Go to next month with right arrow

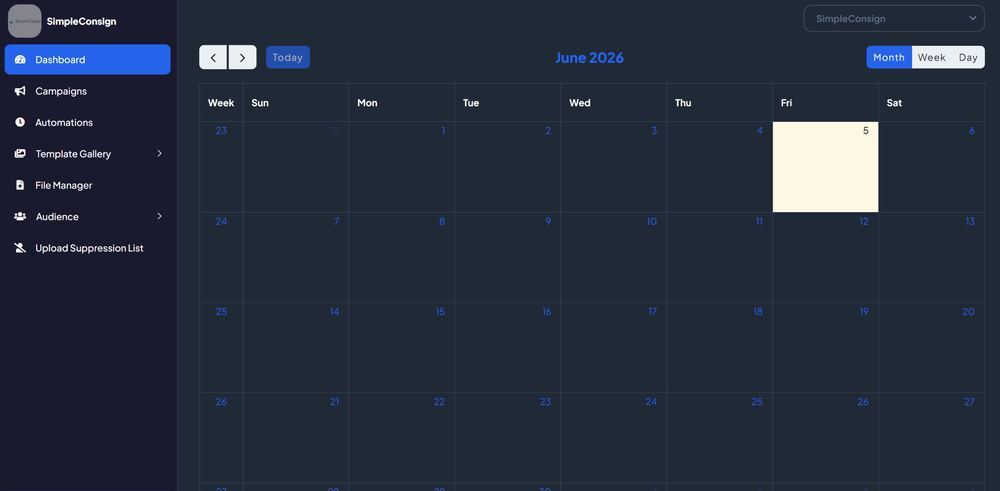click(x=242, y=57)
